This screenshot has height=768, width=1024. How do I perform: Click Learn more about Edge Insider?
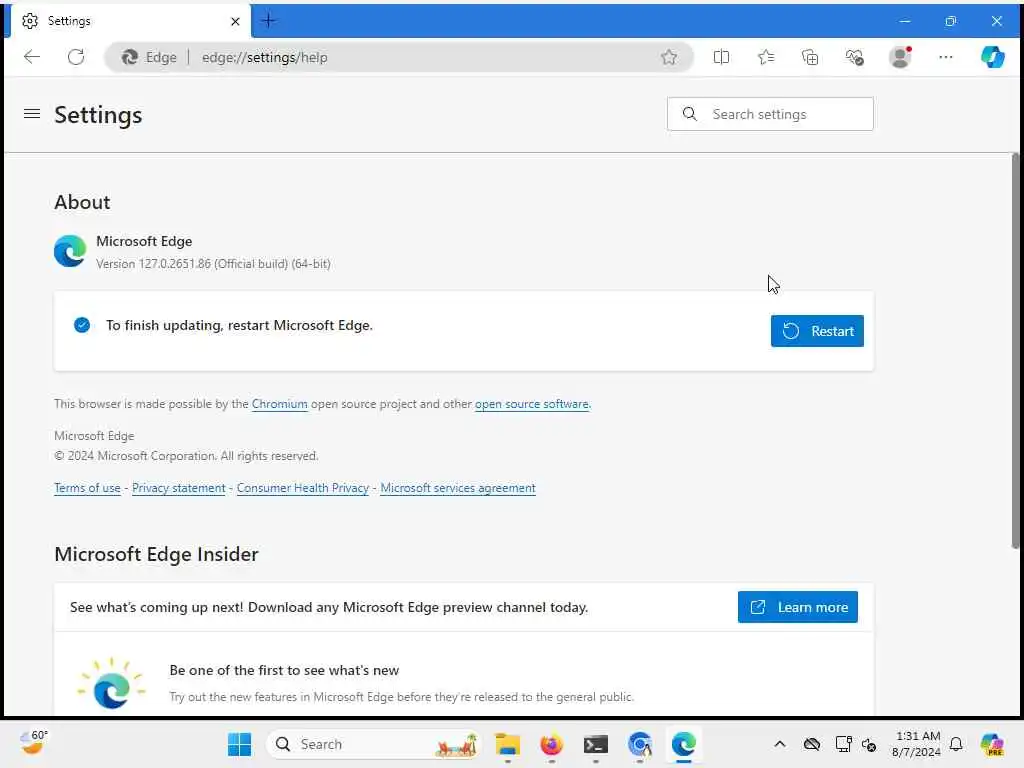pyautogui.click(x=797, y=607)
